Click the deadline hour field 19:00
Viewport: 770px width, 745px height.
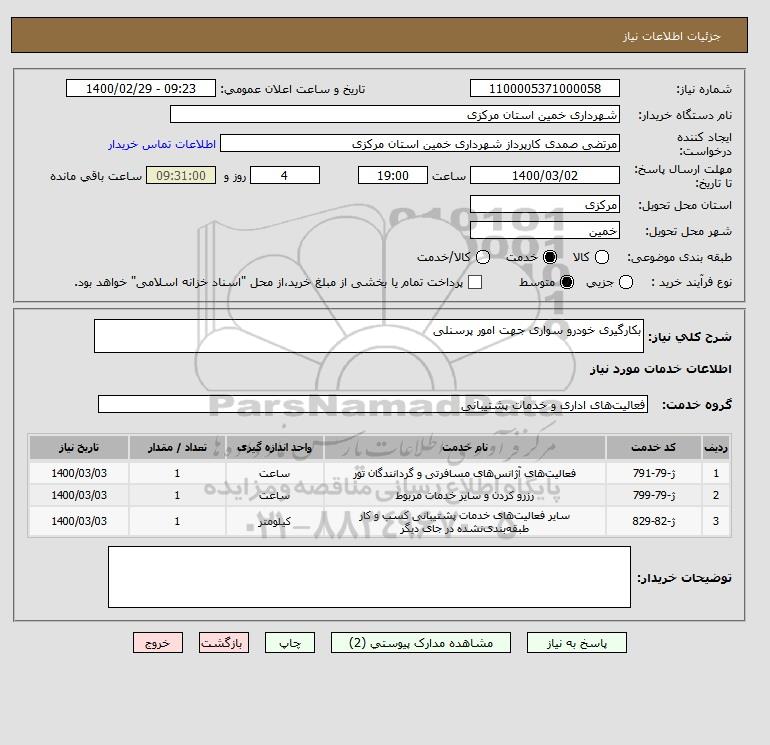tap(393, 175)
